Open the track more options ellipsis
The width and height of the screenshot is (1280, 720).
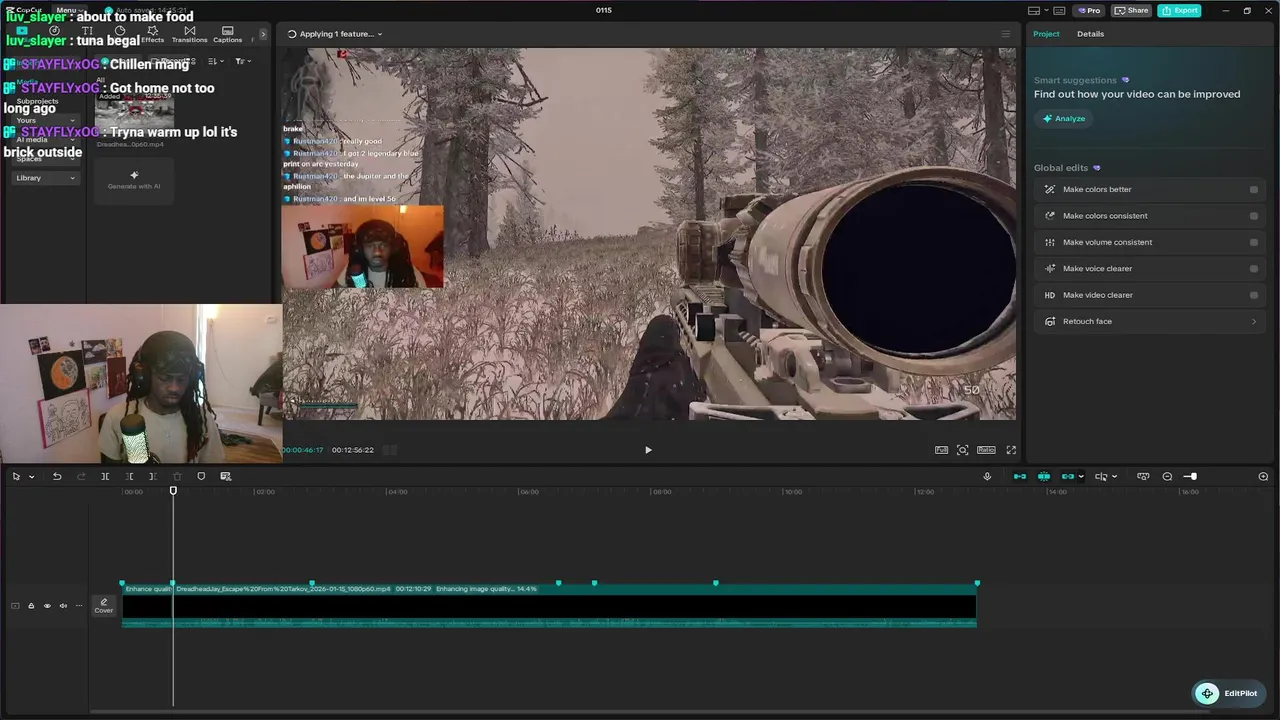click(x=79, y=606)
